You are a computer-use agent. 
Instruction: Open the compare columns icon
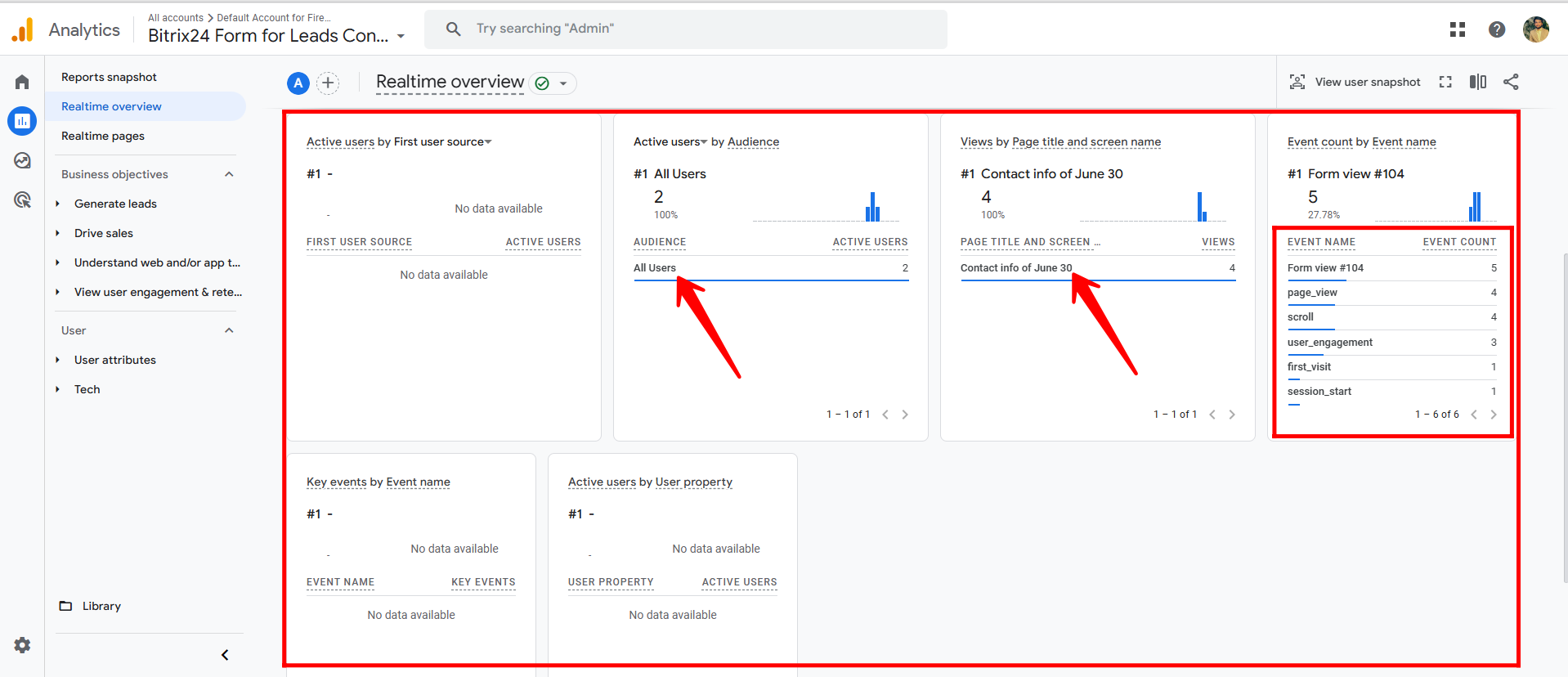(1478, 82)
